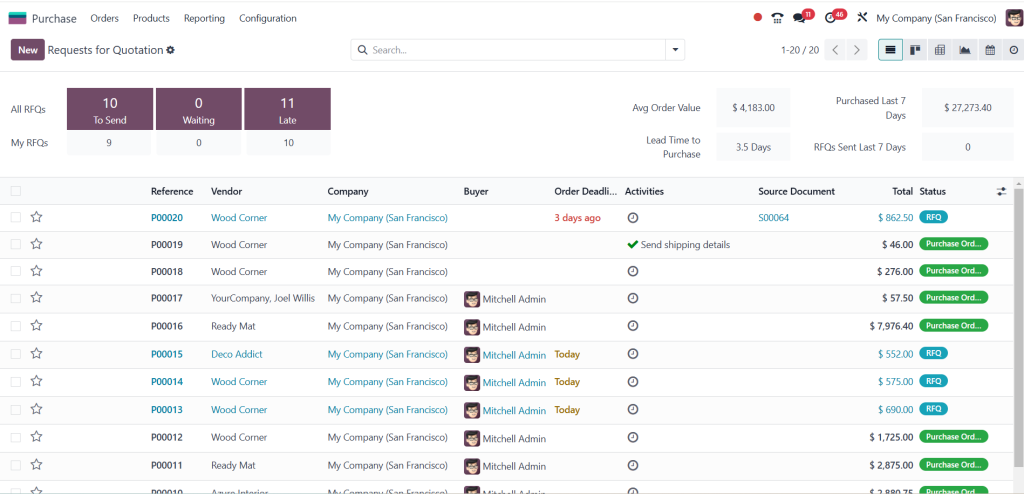Viewport: 1024px width, 494px height.
Task: Click the 3 days ago deadline
Action: (x=577, y=218)
